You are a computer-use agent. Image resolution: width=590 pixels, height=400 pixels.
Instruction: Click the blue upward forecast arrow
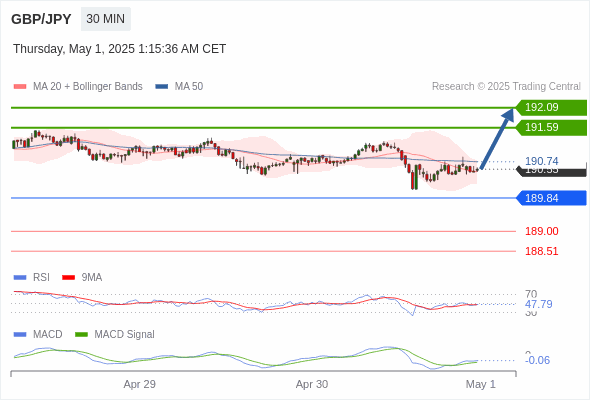pyautogui.click(x=497, y=138)
